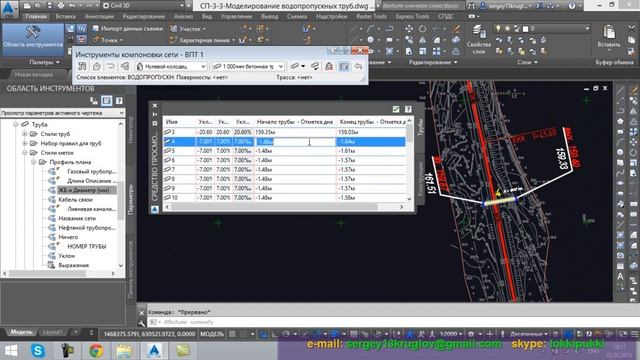Expand the Набор правил для труб node
Image resolution: width=640 pixels, height=360 pixels.
(25, 143)
